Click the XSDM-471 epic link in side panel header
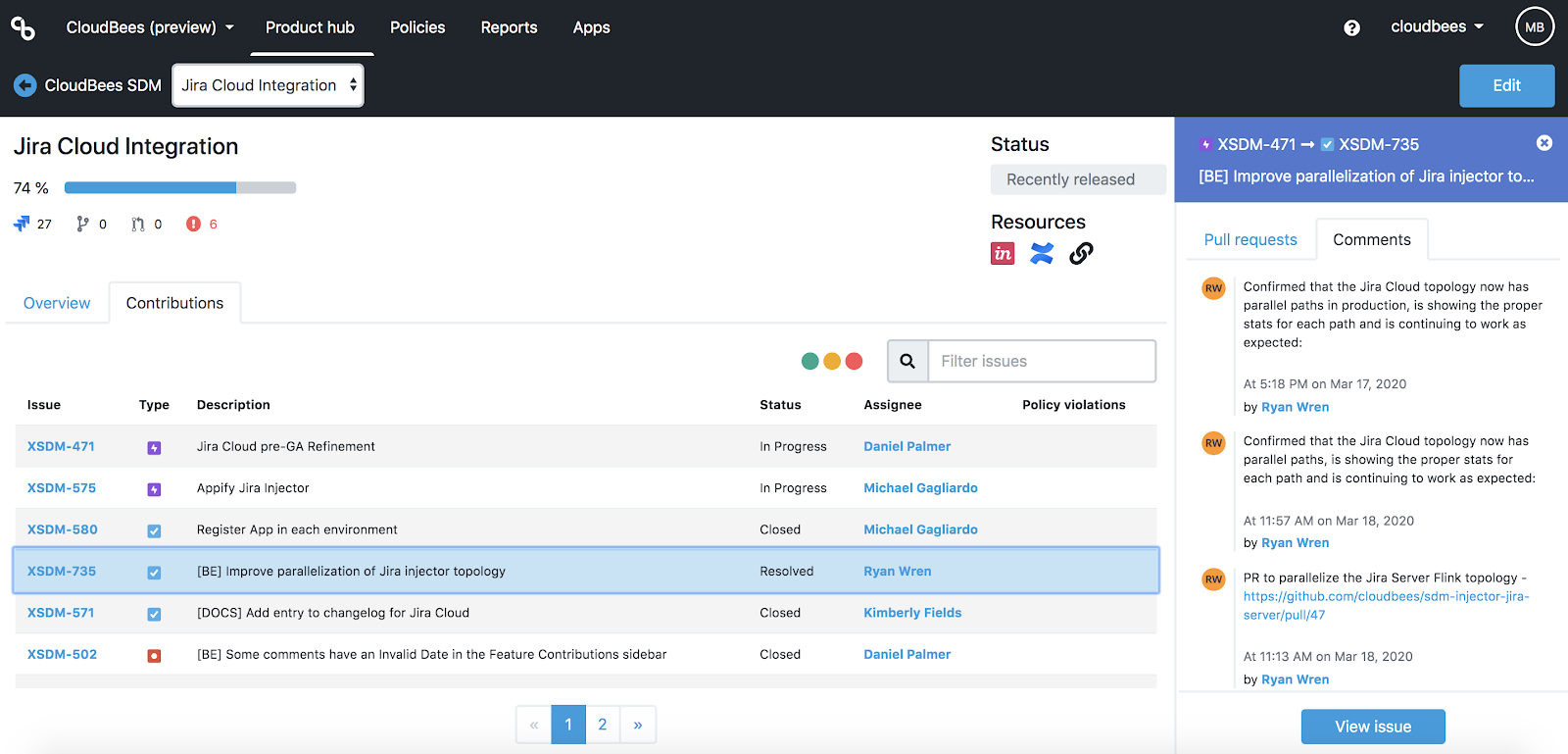 pos(1256,144)
